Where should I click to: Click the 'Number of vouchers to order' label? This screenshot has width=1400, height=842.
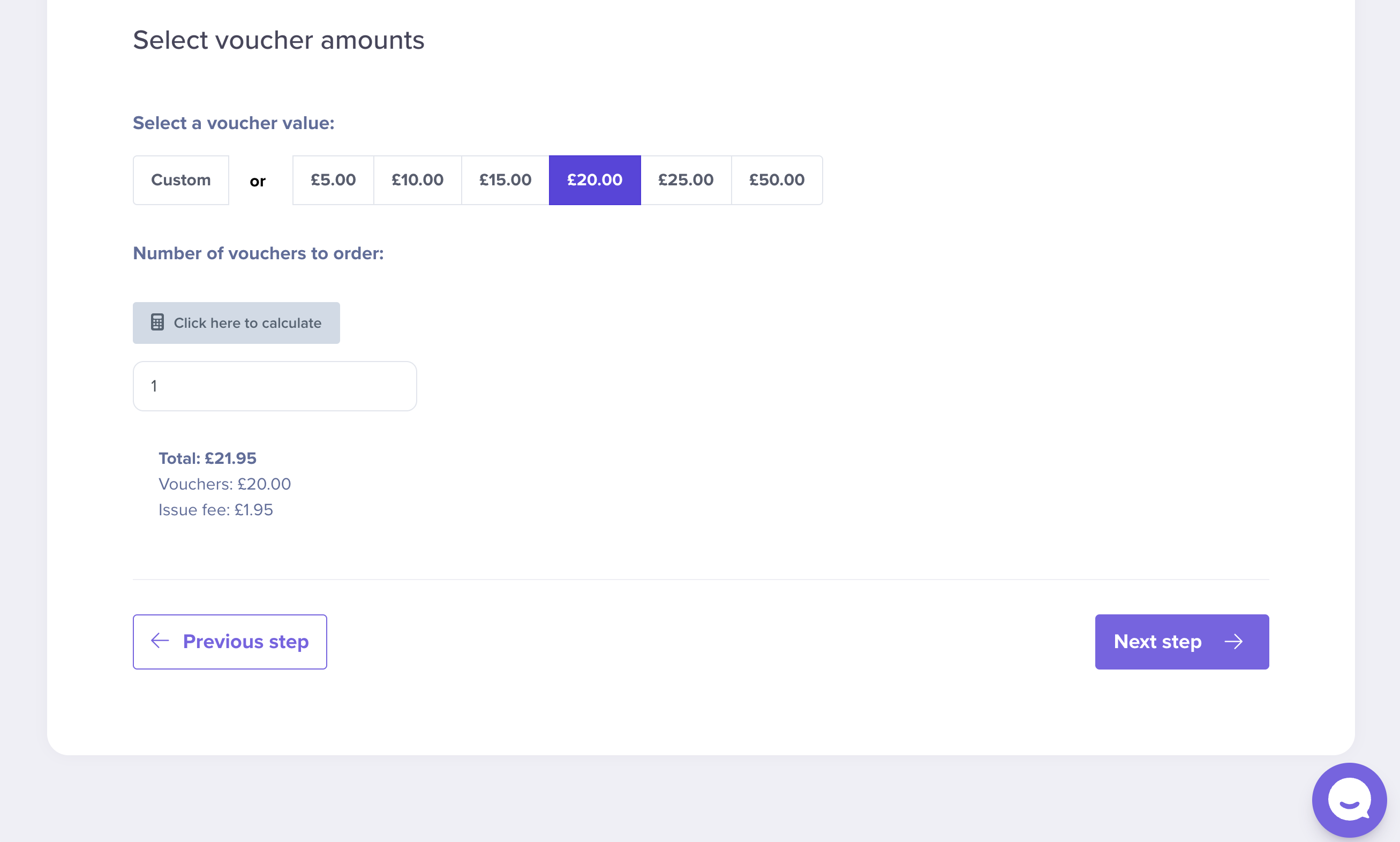tap(258, 253)
